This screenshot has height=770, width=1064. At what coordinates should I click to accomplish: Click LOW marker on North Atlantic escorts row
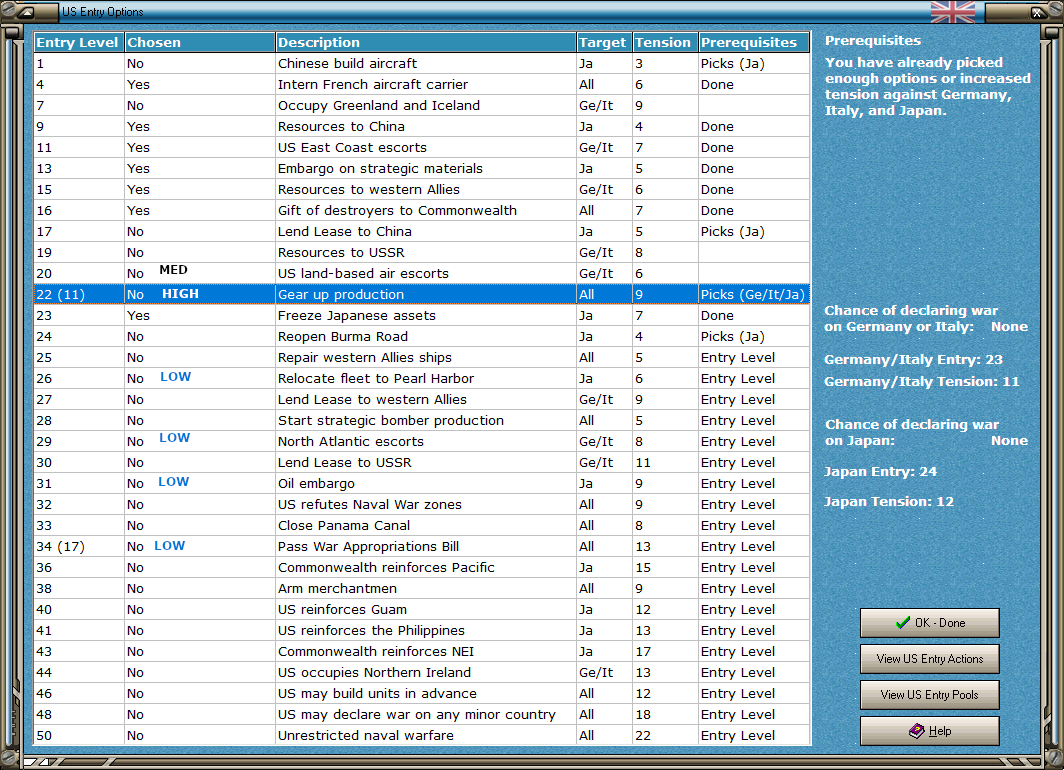[x=174, y=438]
